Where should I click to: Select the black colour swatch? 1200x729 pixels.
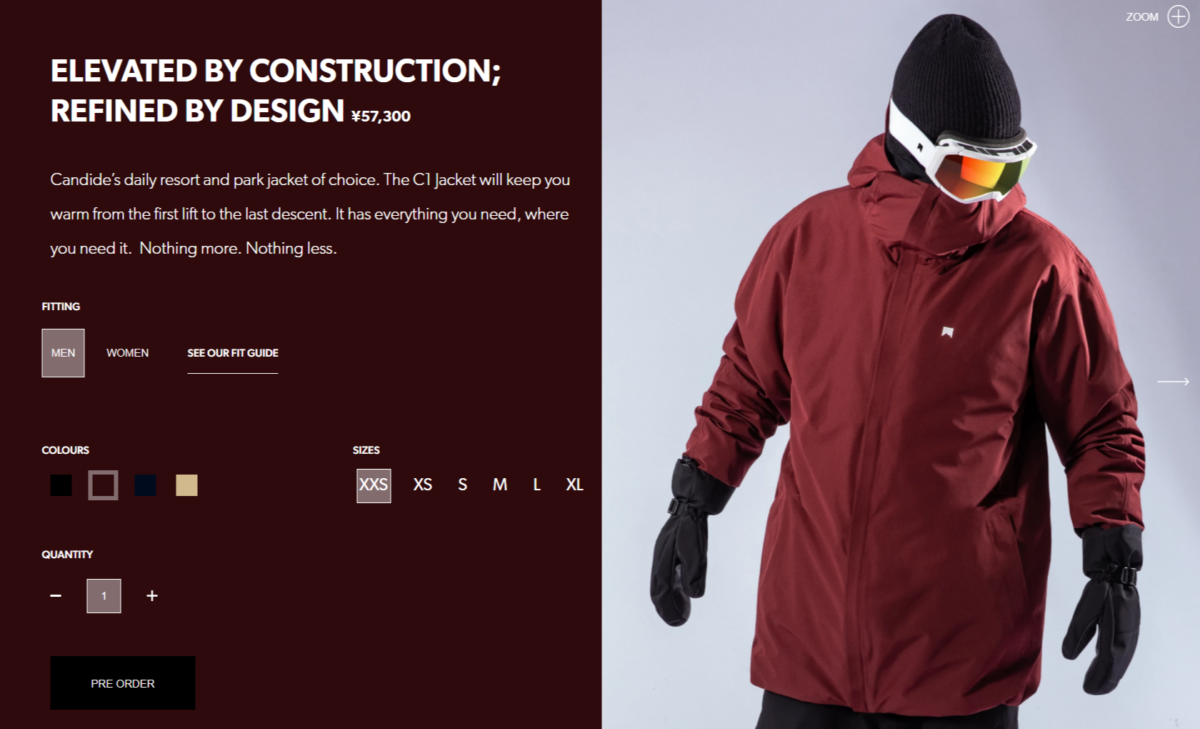point(61,485)
